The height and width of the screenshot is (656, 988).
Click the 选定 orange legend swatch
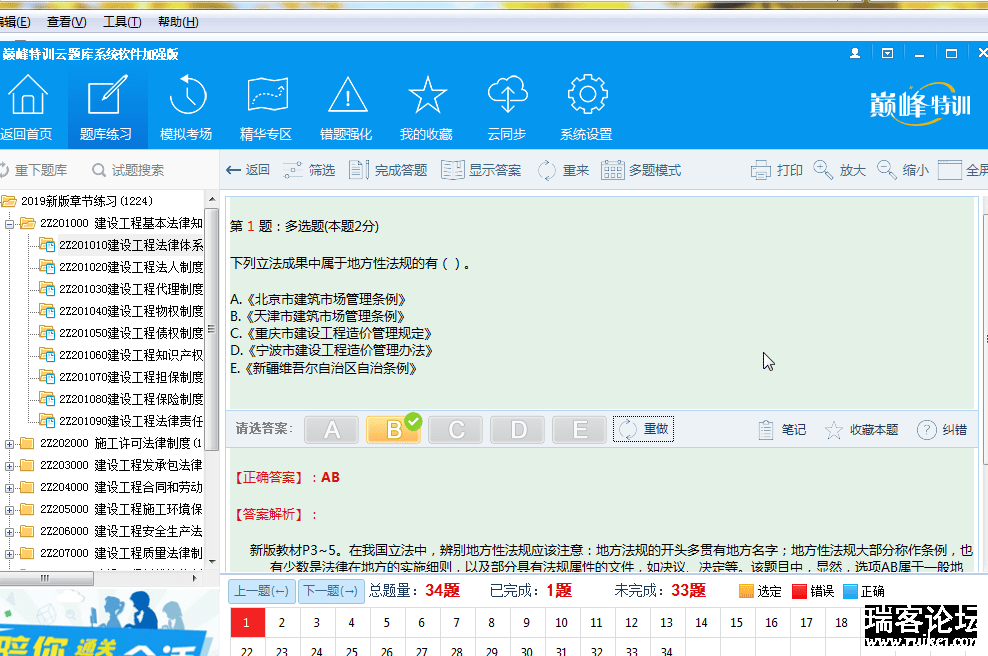click(x=746, y=591)
